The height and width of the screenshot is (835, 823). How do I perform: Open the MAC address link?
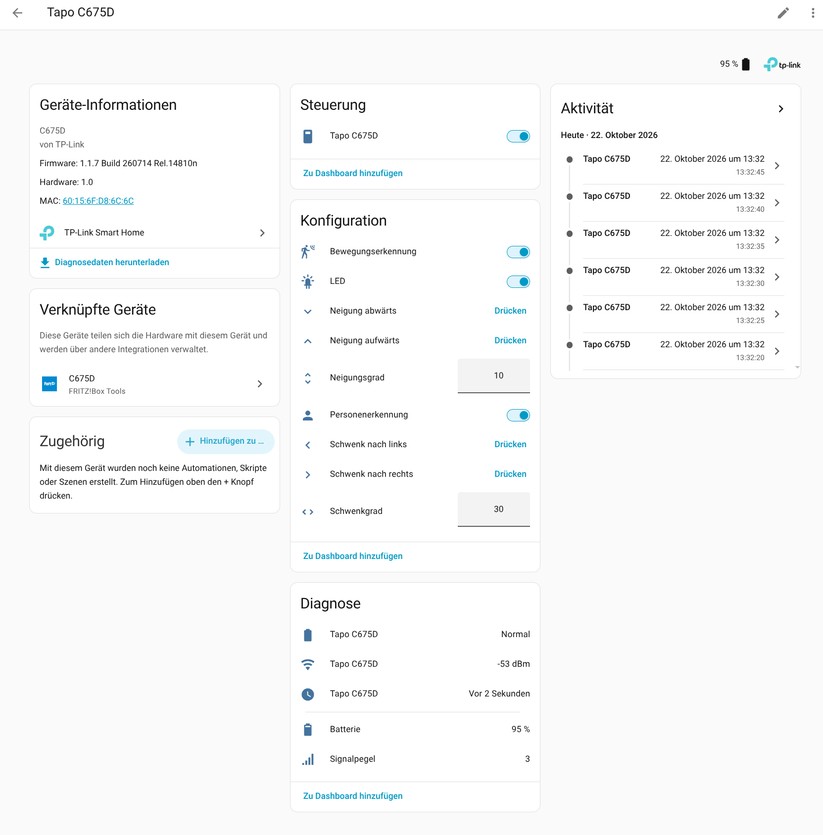98,201
